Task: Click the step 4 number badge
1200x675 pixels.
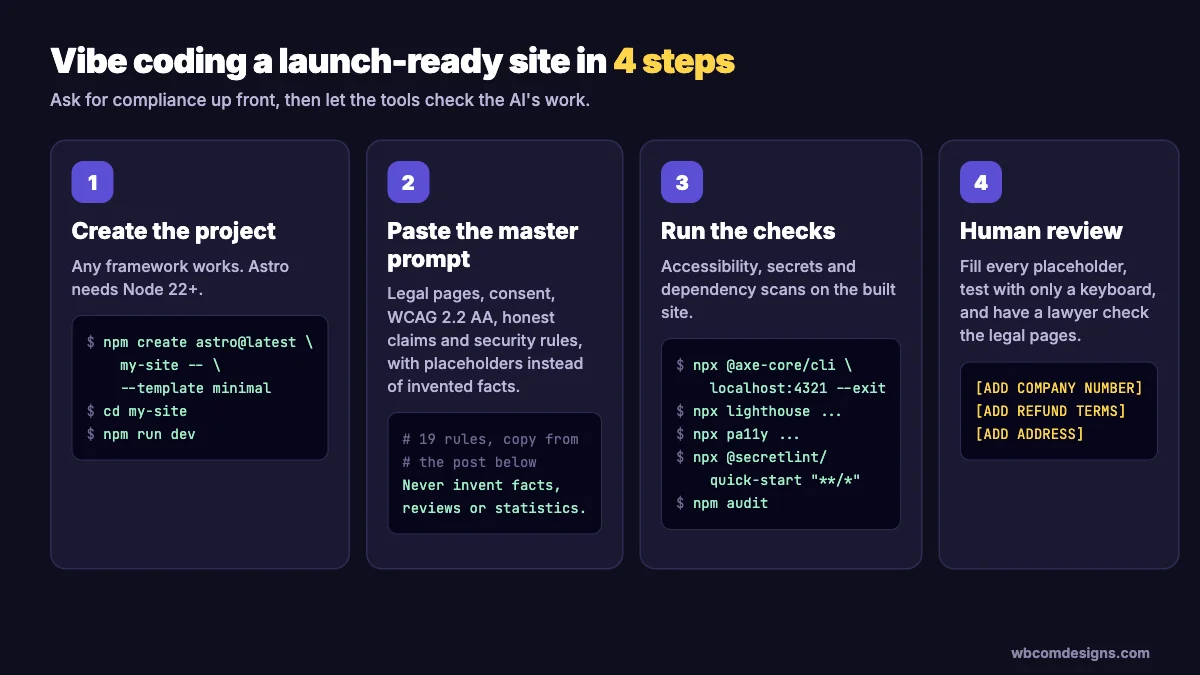Action: (981, 182)
